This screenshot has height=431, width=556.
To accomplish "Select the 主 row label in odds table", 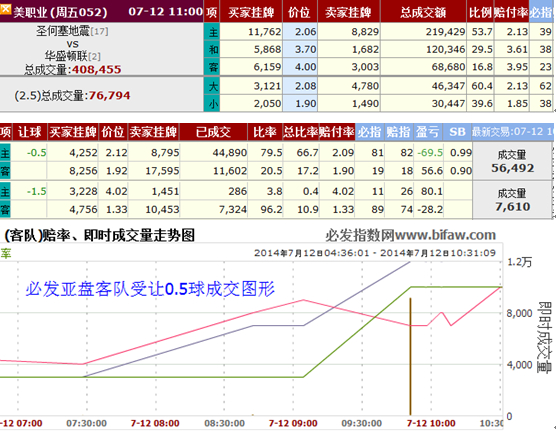I will tap(212, 32).
